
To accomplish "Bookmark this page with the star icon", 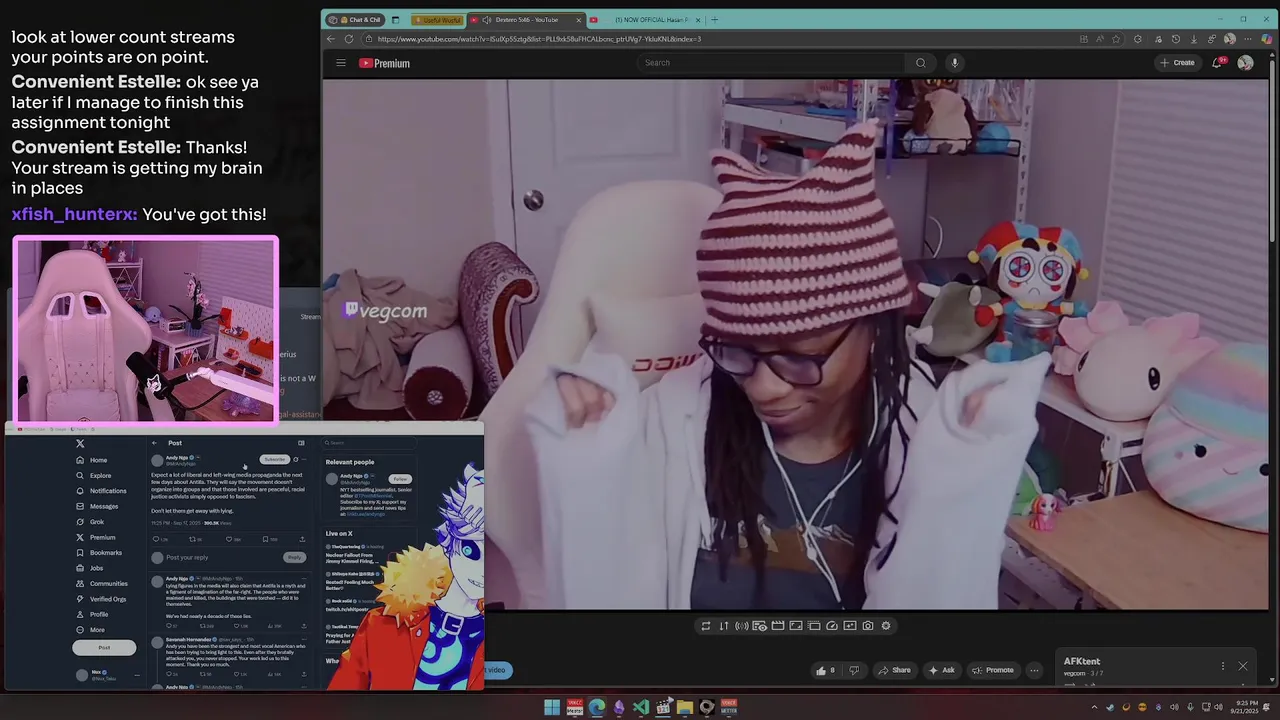I will pyautogui.click(x=1116, y=39).
